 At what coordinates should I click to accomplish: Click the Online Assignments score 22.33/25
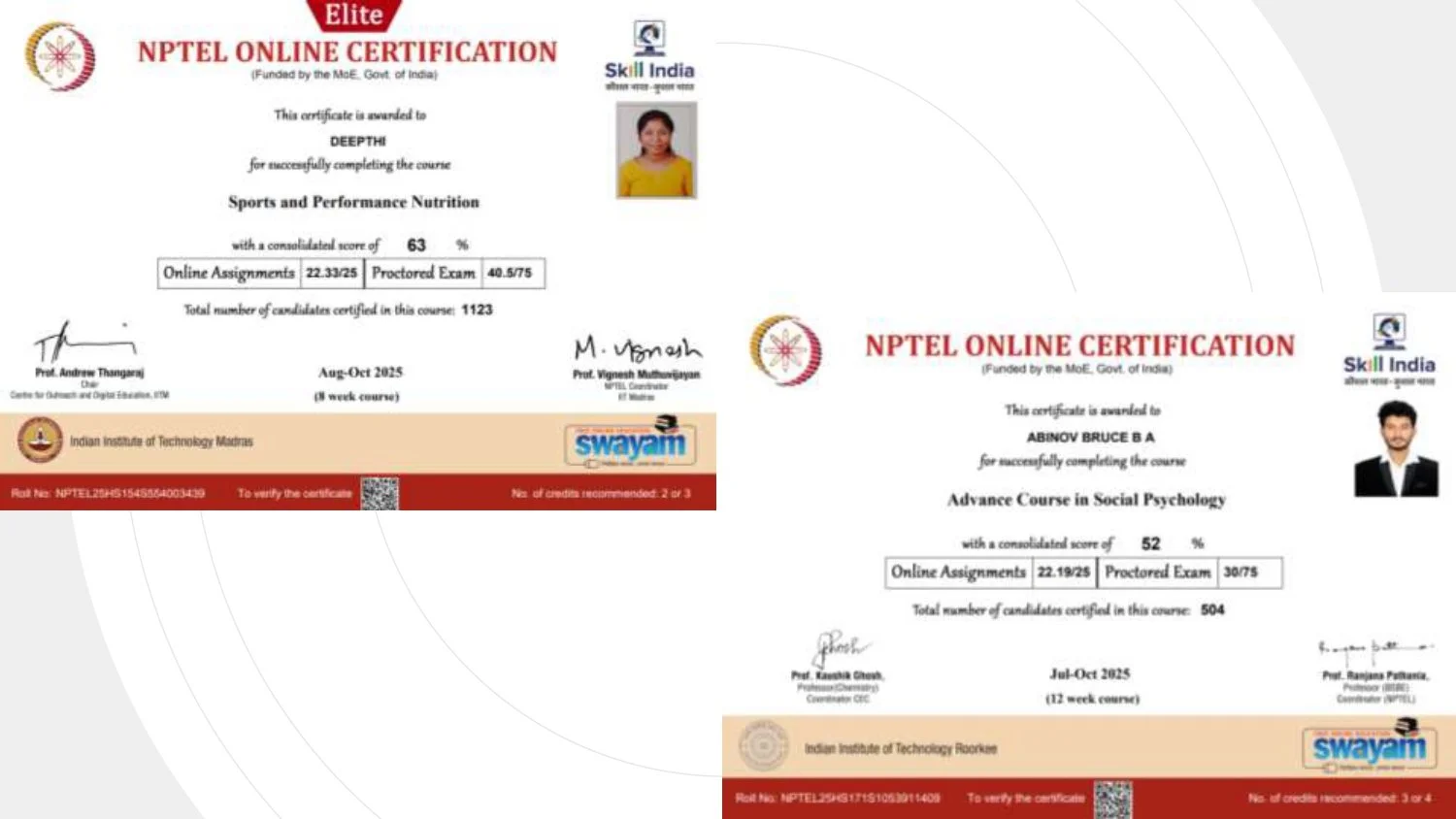pos(332,274)
